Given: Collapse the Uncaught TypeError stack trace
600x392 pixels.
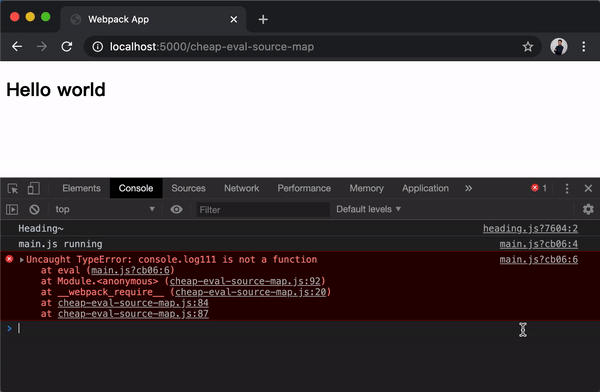Looking at the screenshot, I should click(22, 260).
